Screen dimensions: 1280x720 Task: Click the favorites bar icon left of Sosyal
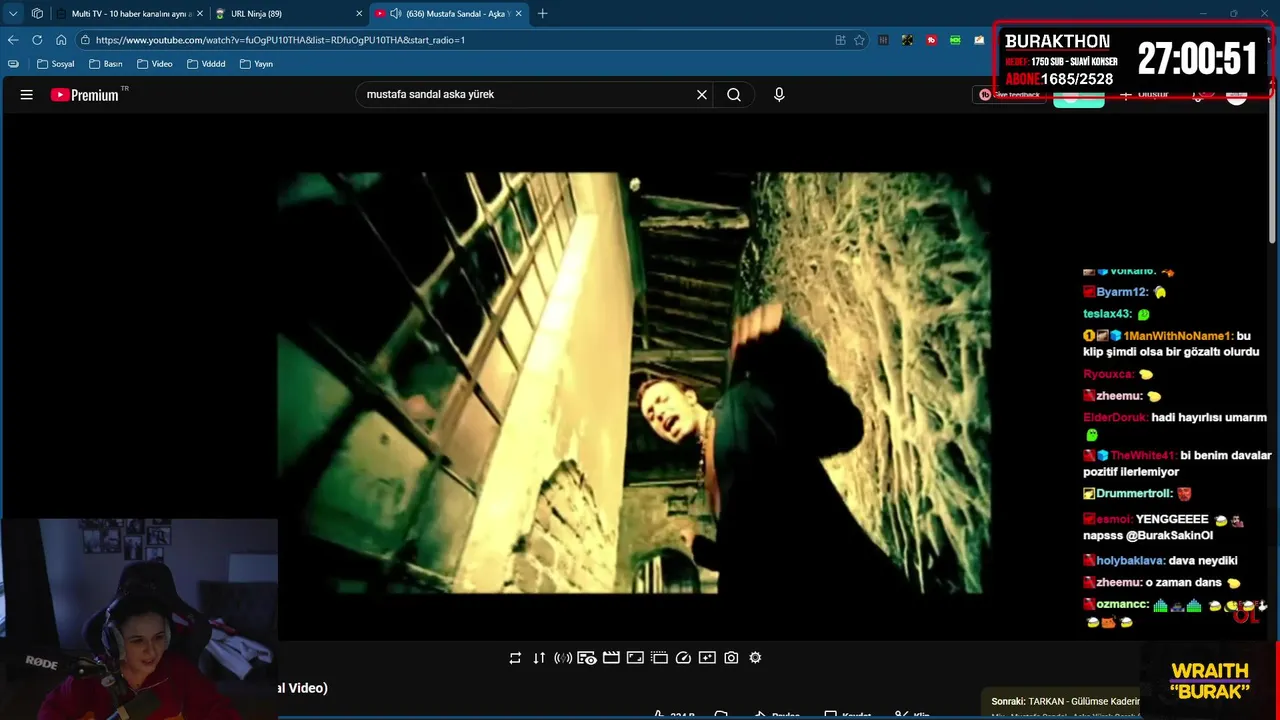13,64
